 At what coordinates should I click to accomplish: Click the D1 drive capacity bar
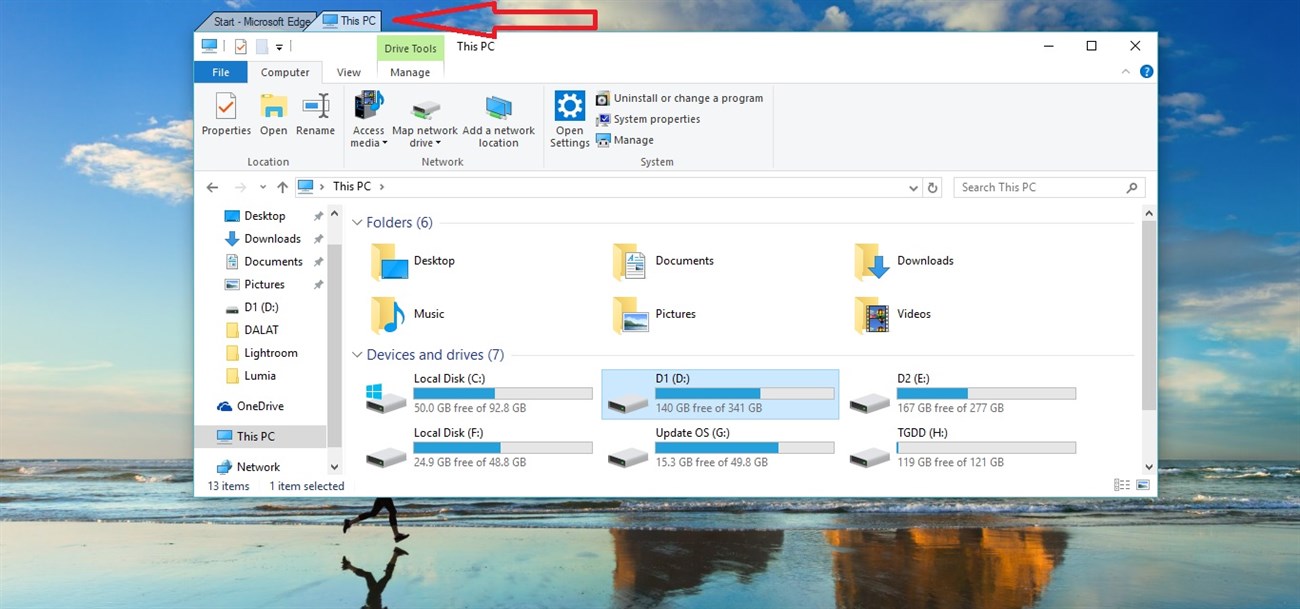[745, 392]
